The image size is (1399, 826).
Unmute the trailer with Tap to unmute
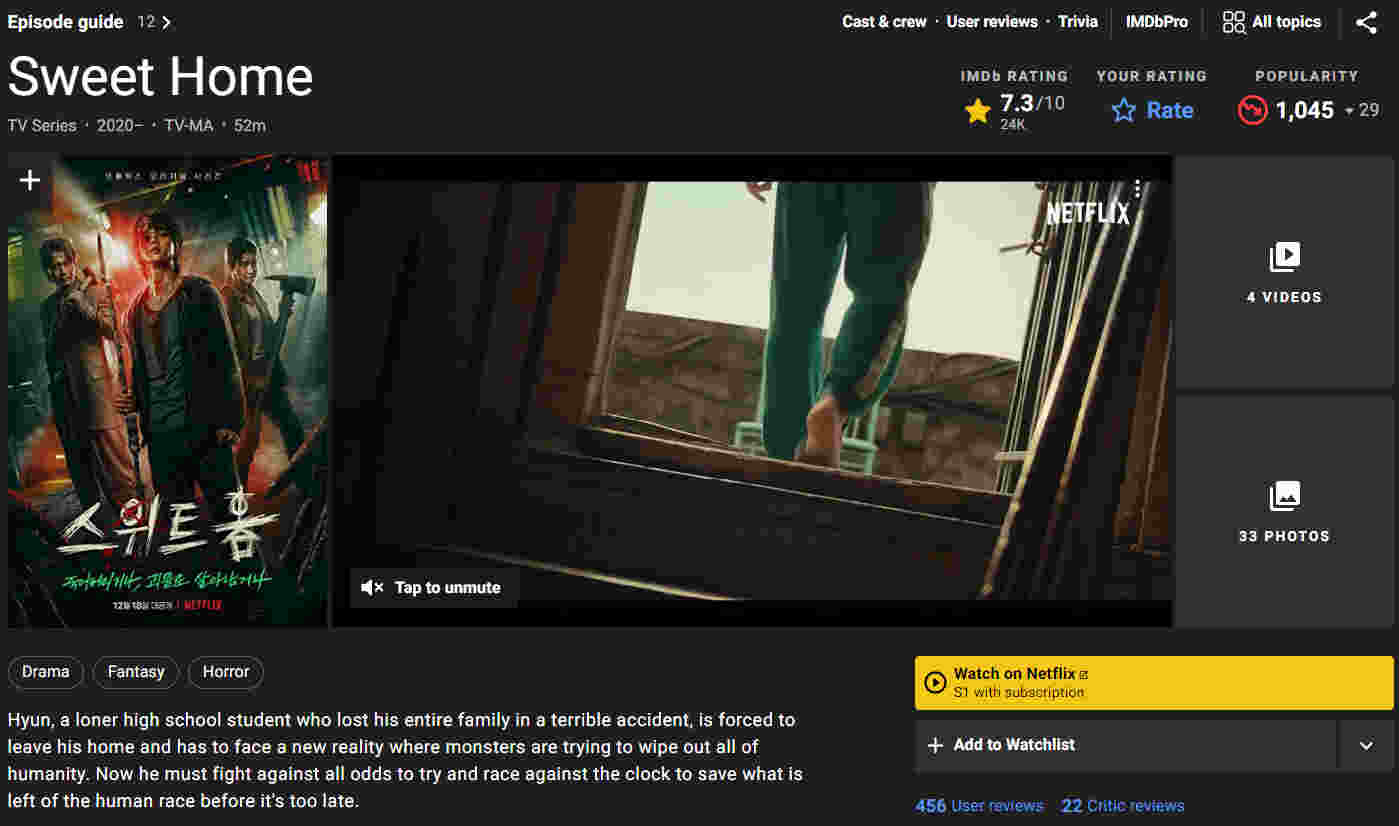[x=434, y=588]
